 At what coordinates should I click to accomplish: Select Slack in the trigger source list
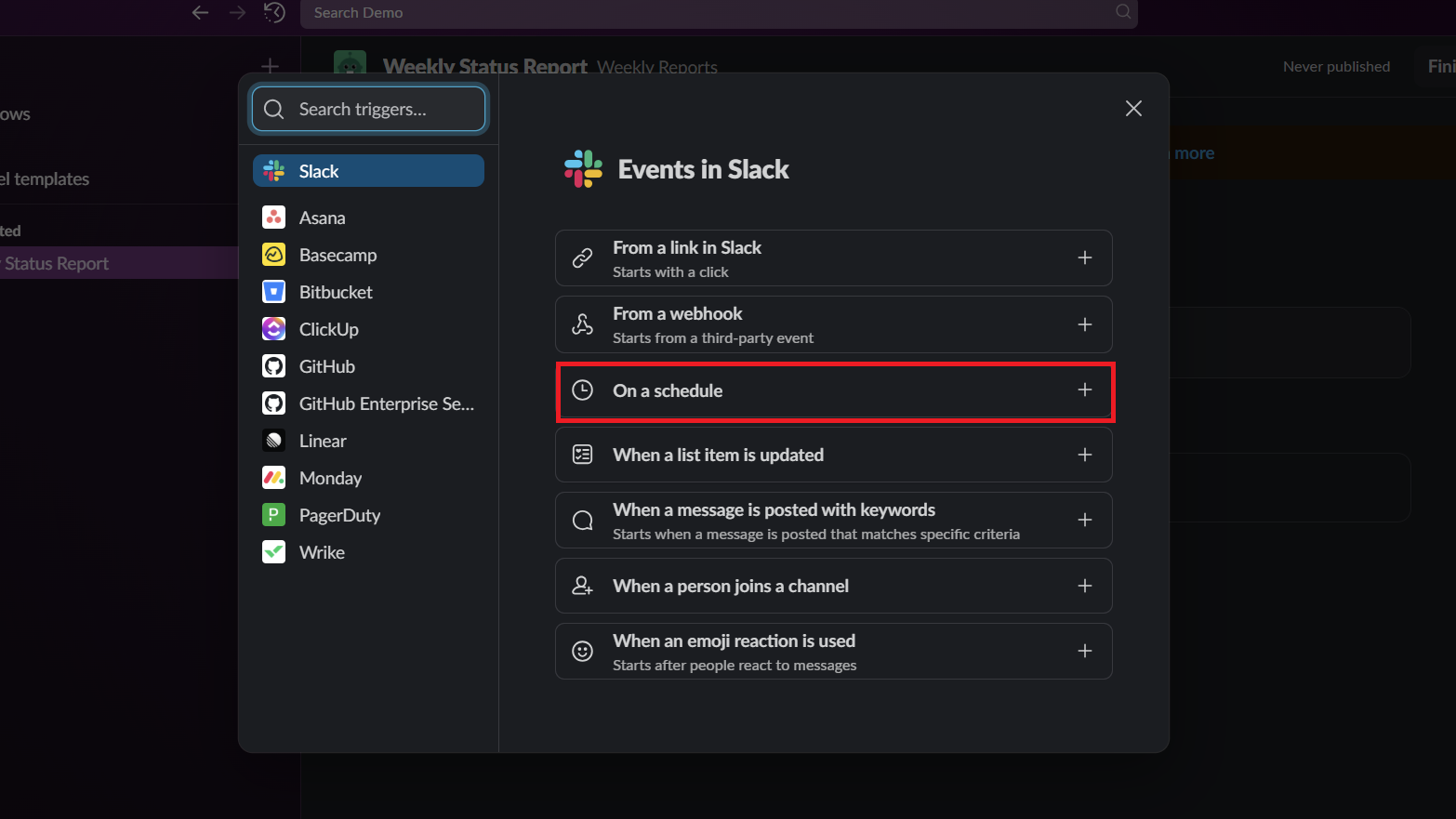[368, 171]
